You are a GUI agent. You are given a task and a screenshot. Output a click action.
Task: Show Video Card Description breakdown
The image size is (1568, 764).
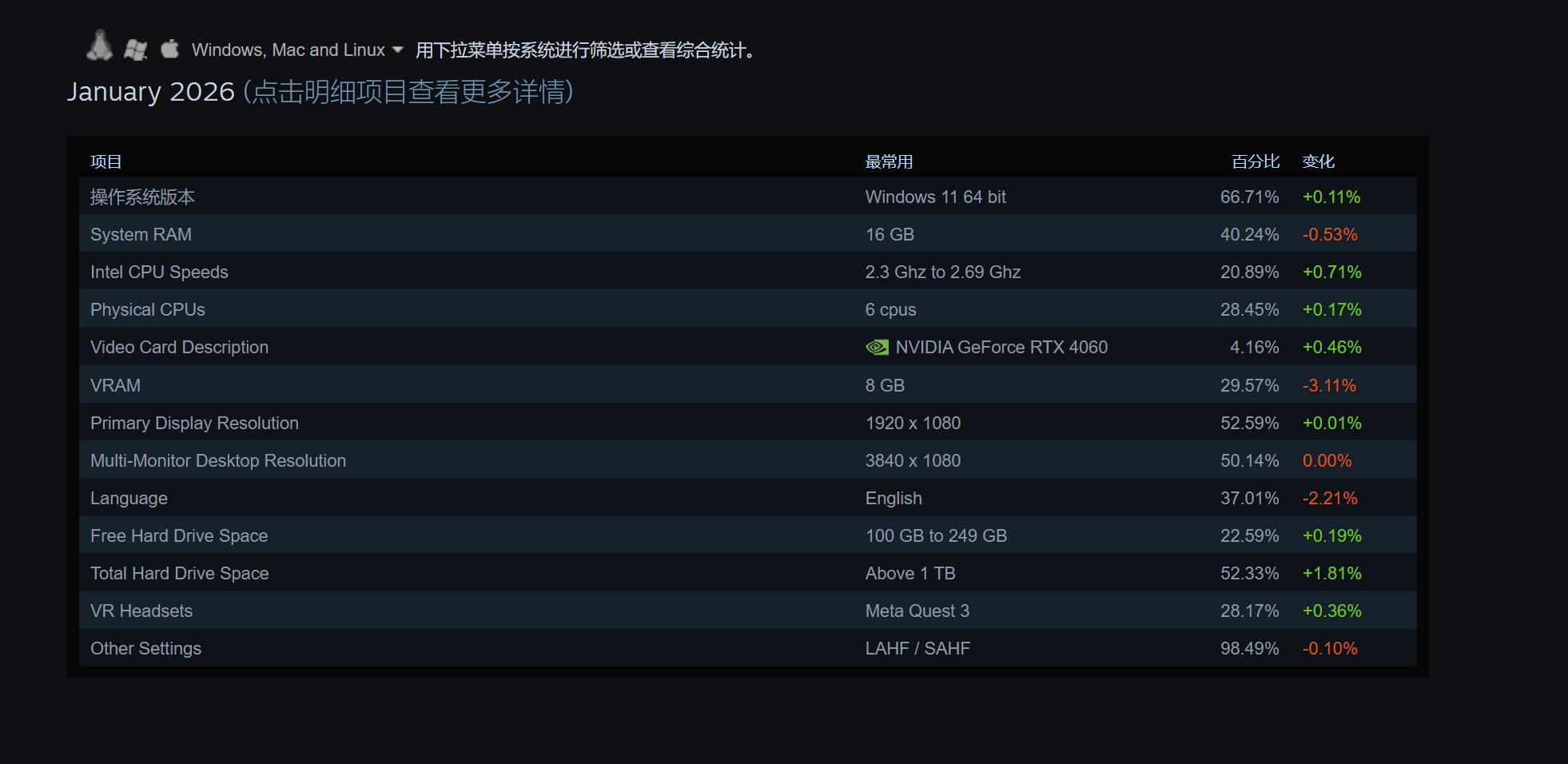pyautogui.click(x=179, y=348)
